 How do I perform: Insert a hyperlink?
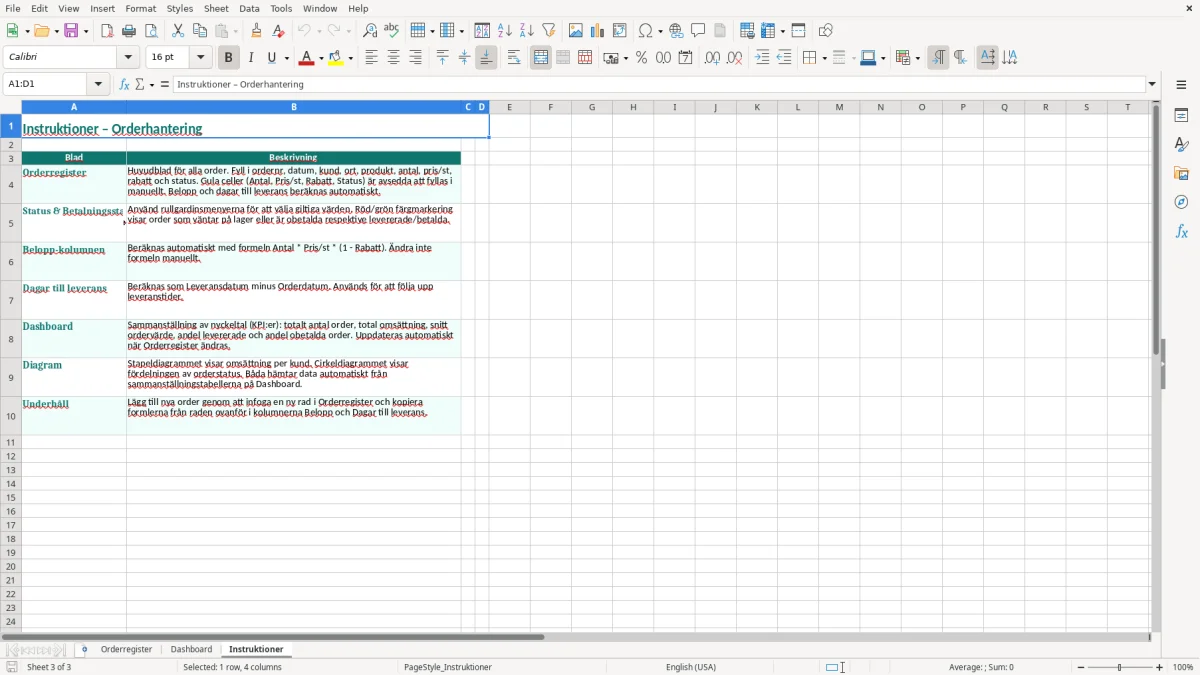676,31
